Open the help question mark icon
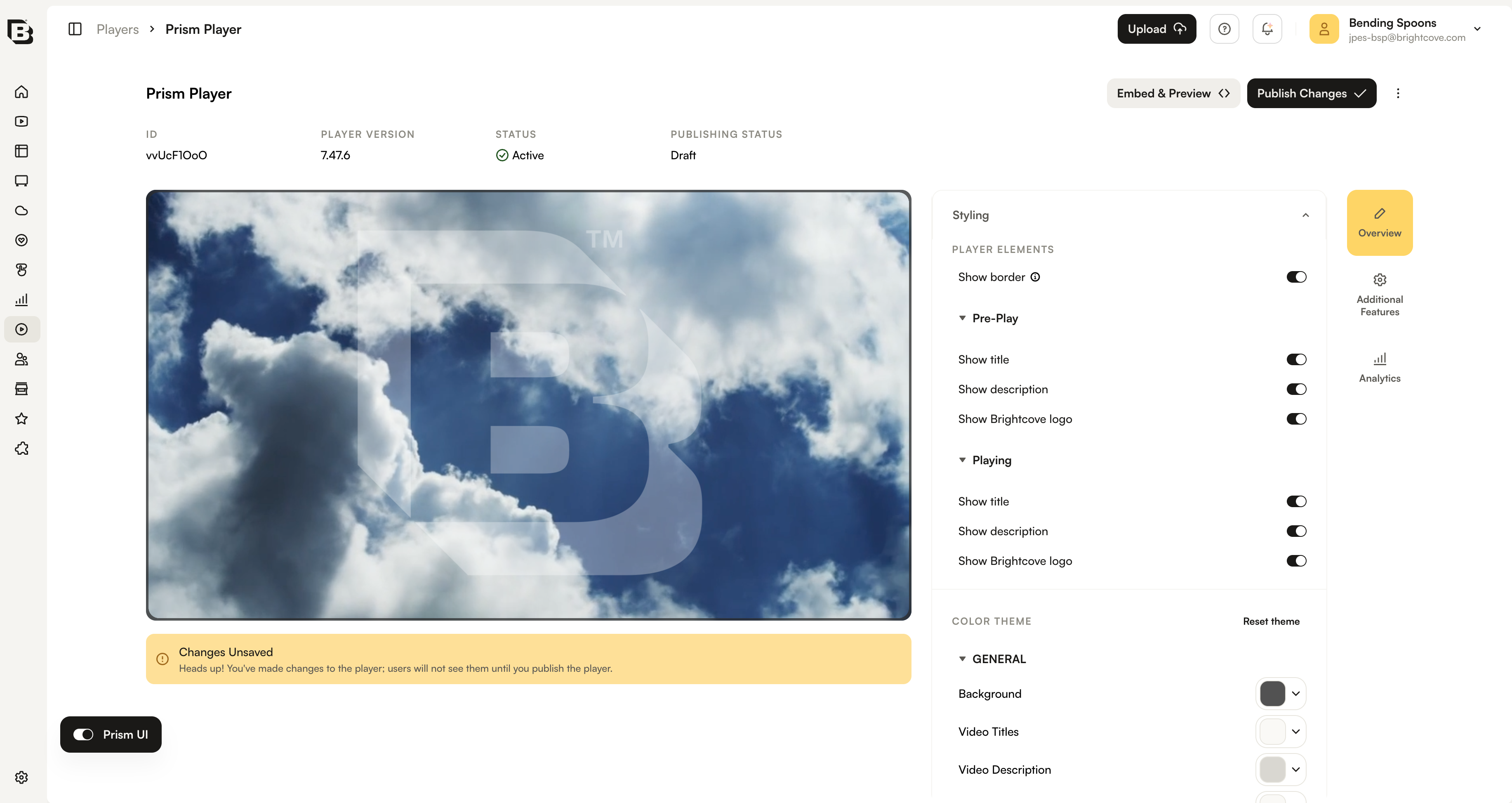The width and height of the screenshot is (1512, 803). [1225, 29]
